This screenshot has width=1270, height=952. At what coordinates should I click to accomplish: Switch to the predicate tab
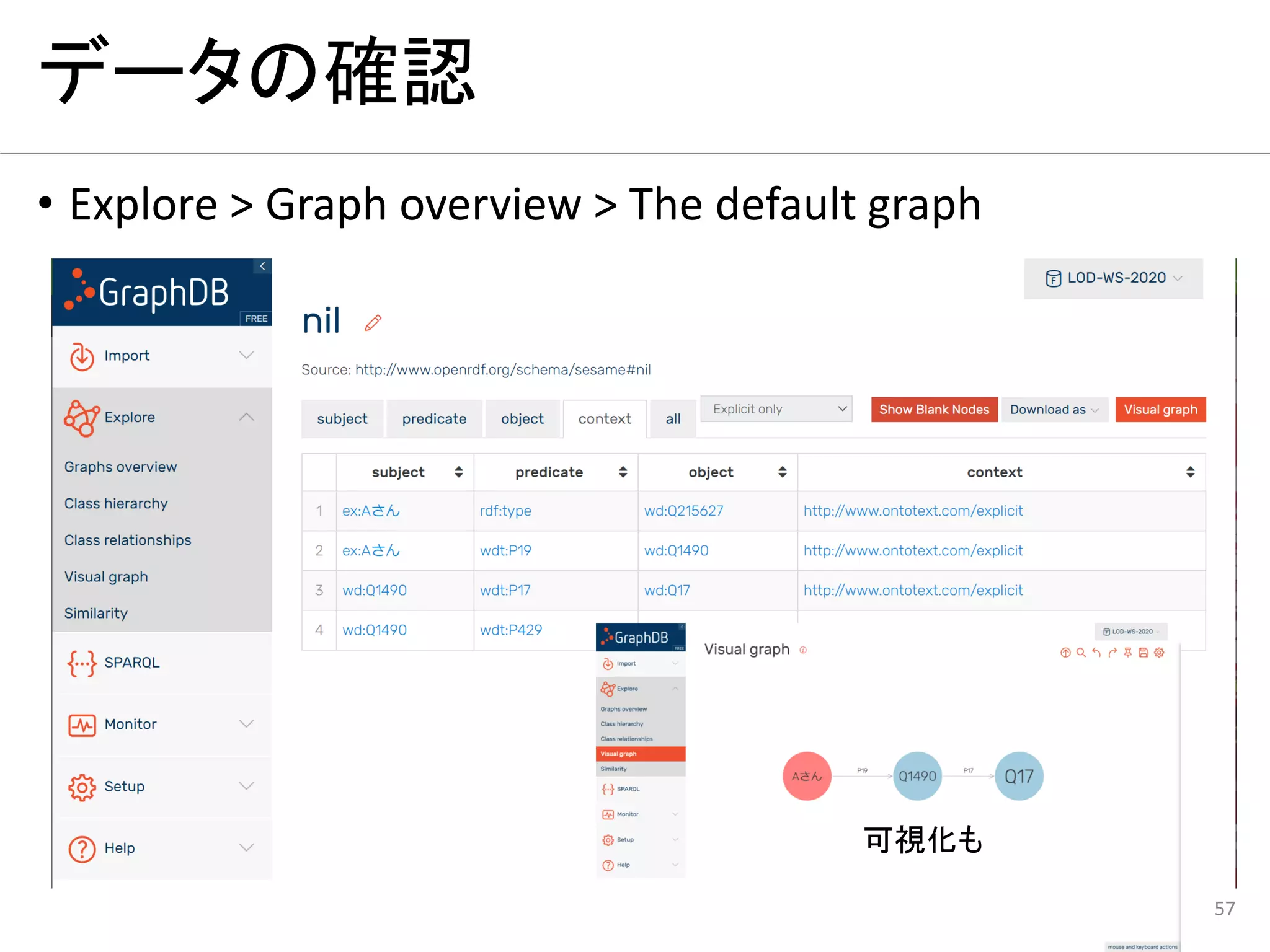click(434, 419)
